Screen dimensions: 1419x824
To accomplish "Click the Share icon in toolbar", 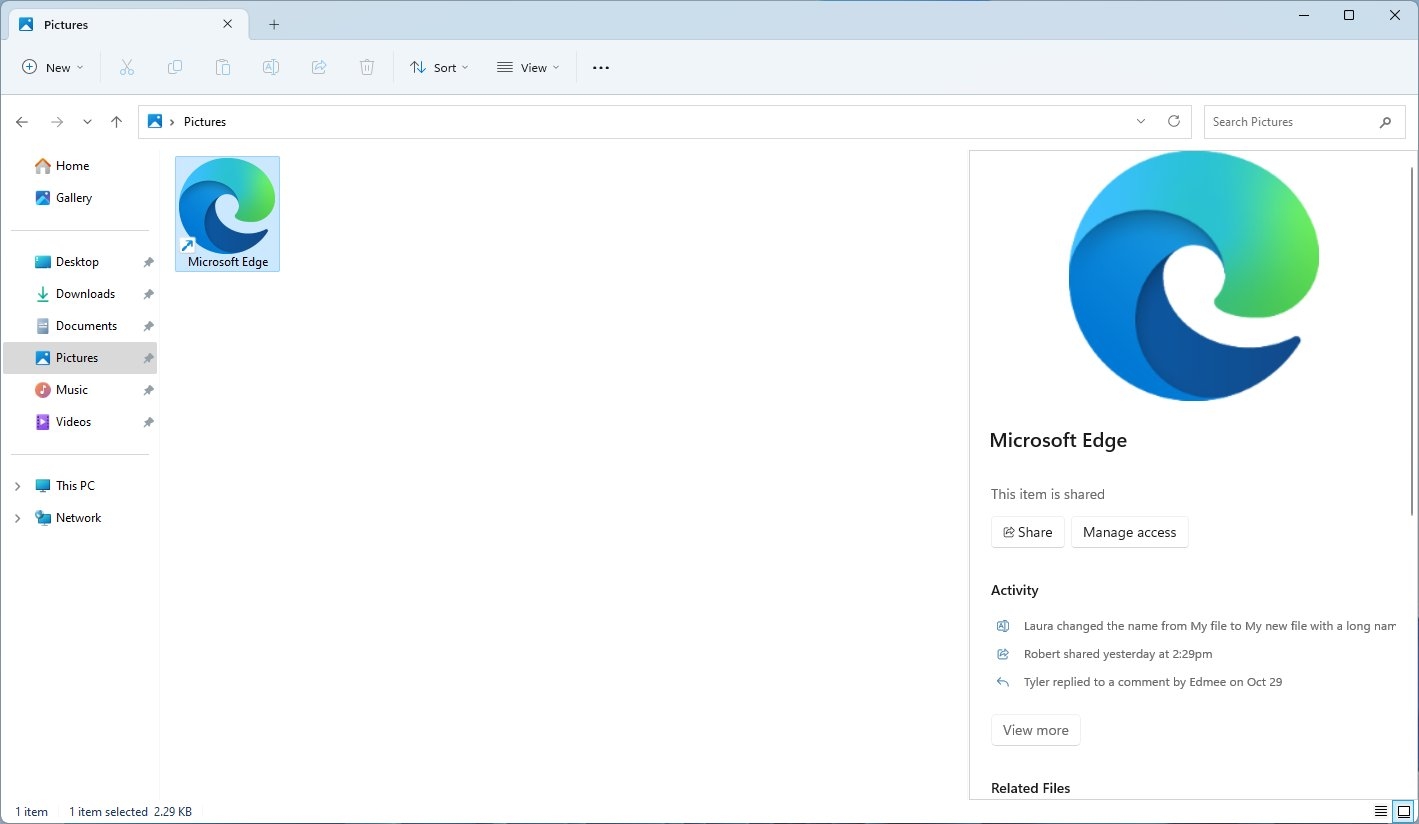I will (319, 67).
